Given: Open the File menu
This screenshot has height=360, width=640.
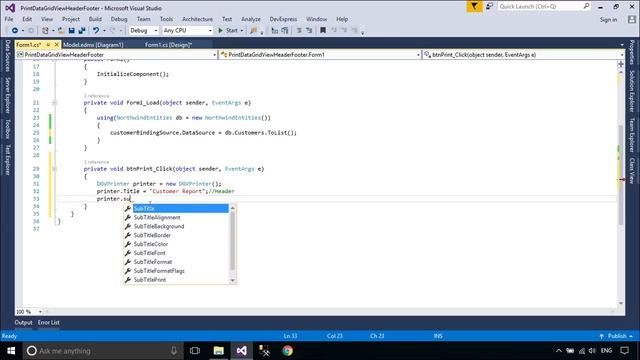Looking at the screenshot, I should pos(9,19).
